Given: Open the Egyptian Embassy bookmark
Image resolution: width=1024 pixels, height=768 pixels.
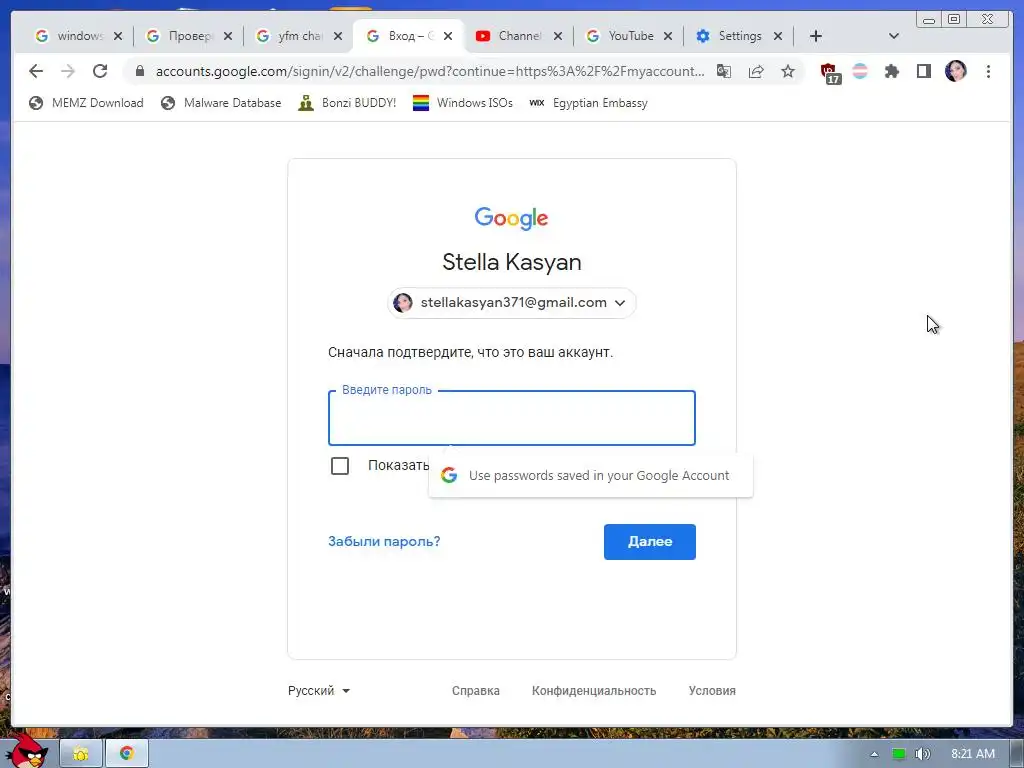Looking at the screenshot, I should click(x=588, y=103).
